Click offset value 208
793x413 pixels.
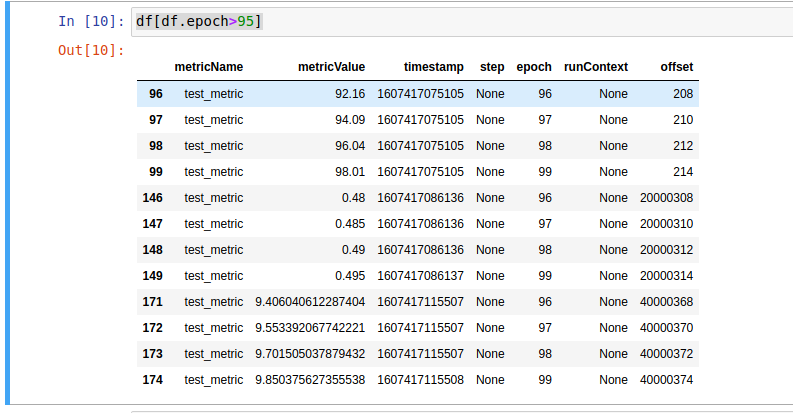(x=683, y=94)
